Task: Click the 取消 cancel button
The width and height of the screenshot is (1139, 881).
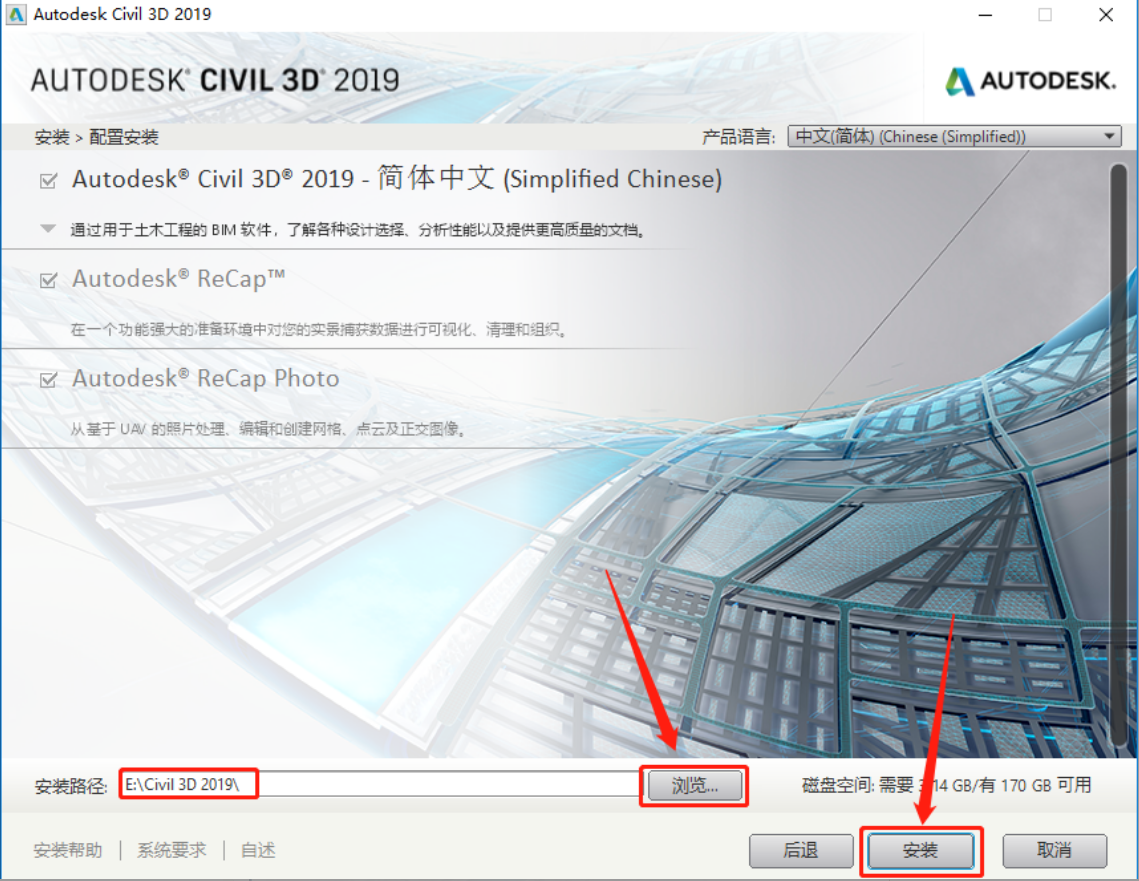Action: coord(1055,850)
